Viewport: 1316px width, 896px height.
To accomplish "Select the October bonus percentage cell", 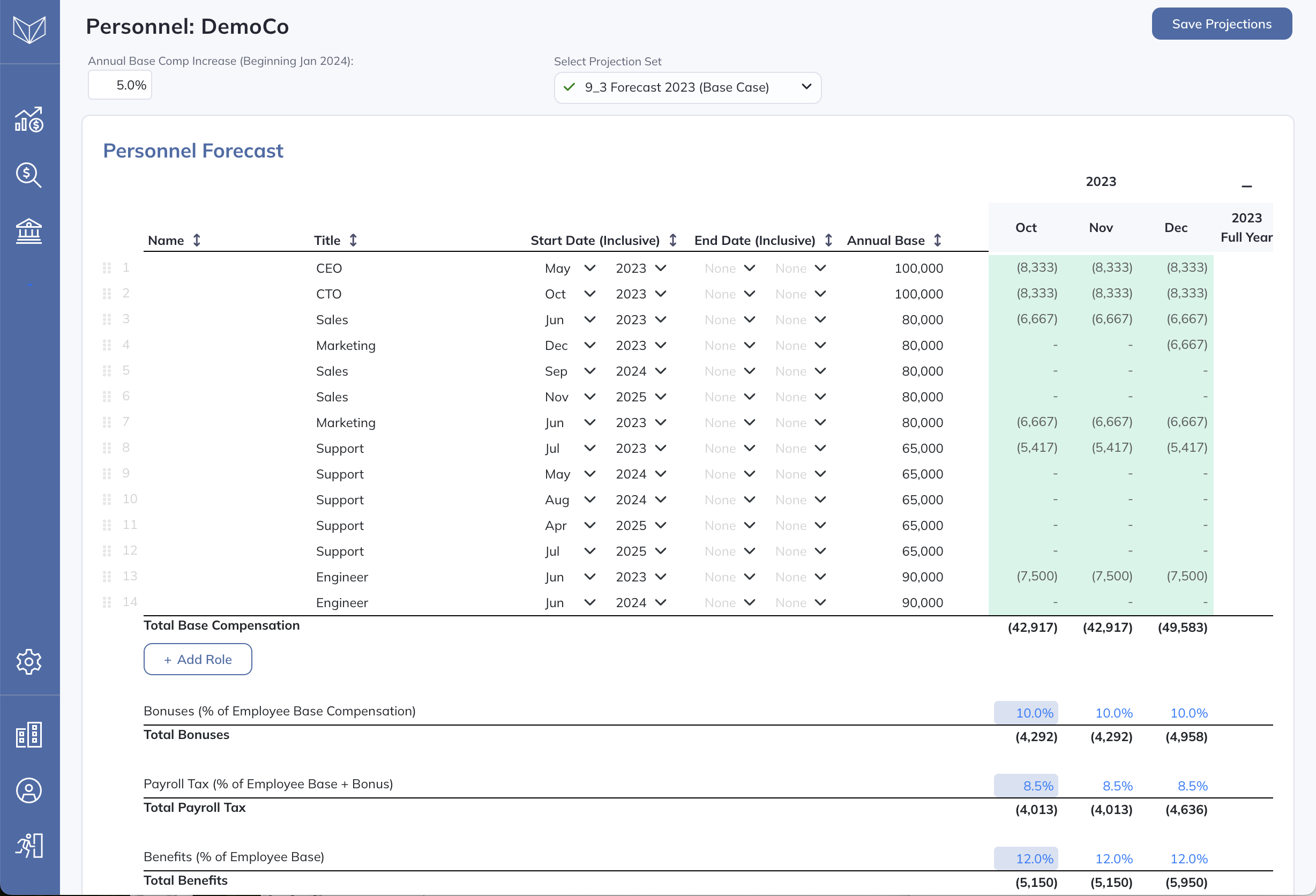I will [x=1026, y=713].
